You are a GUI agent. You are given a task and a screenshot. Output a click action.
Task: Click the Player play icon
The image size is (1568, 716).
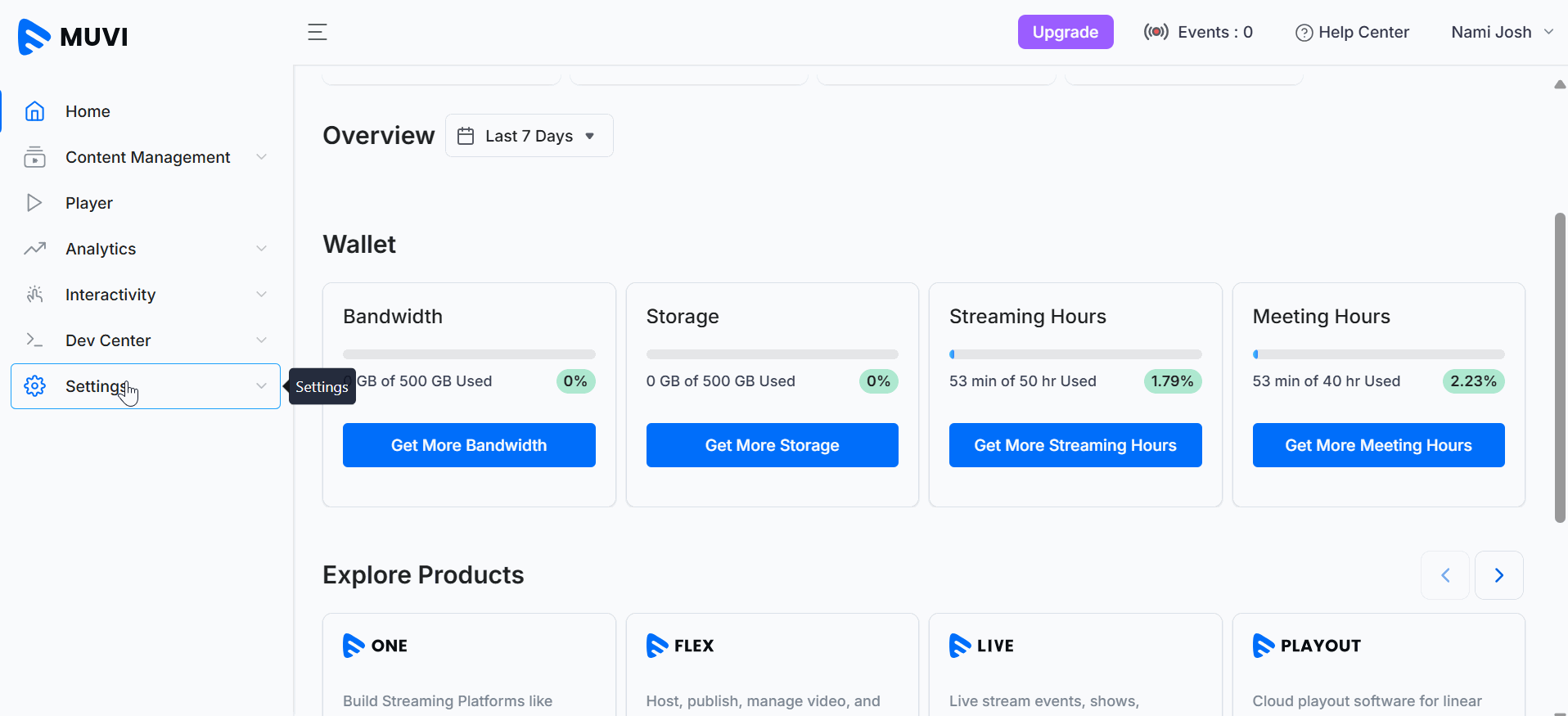click(34, 203)
